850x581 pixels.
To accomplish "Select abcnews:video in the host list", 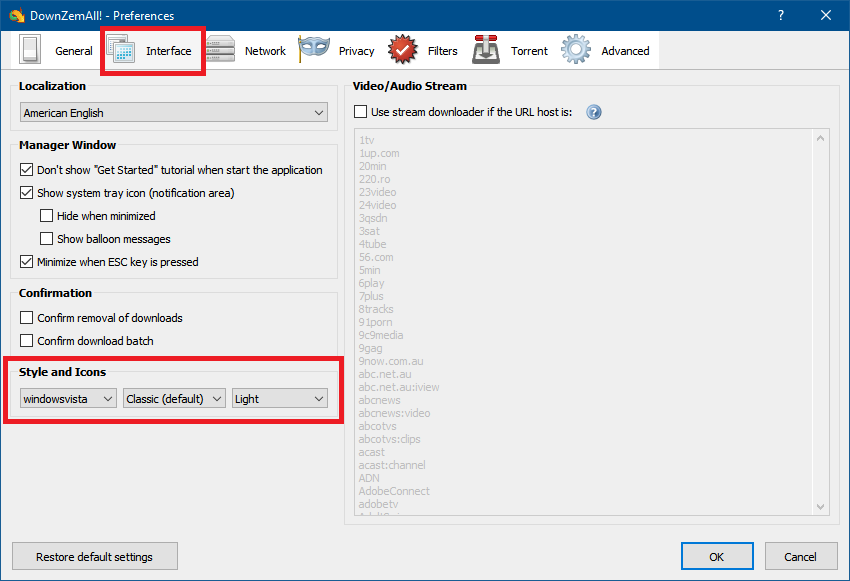I will [394, 413].
